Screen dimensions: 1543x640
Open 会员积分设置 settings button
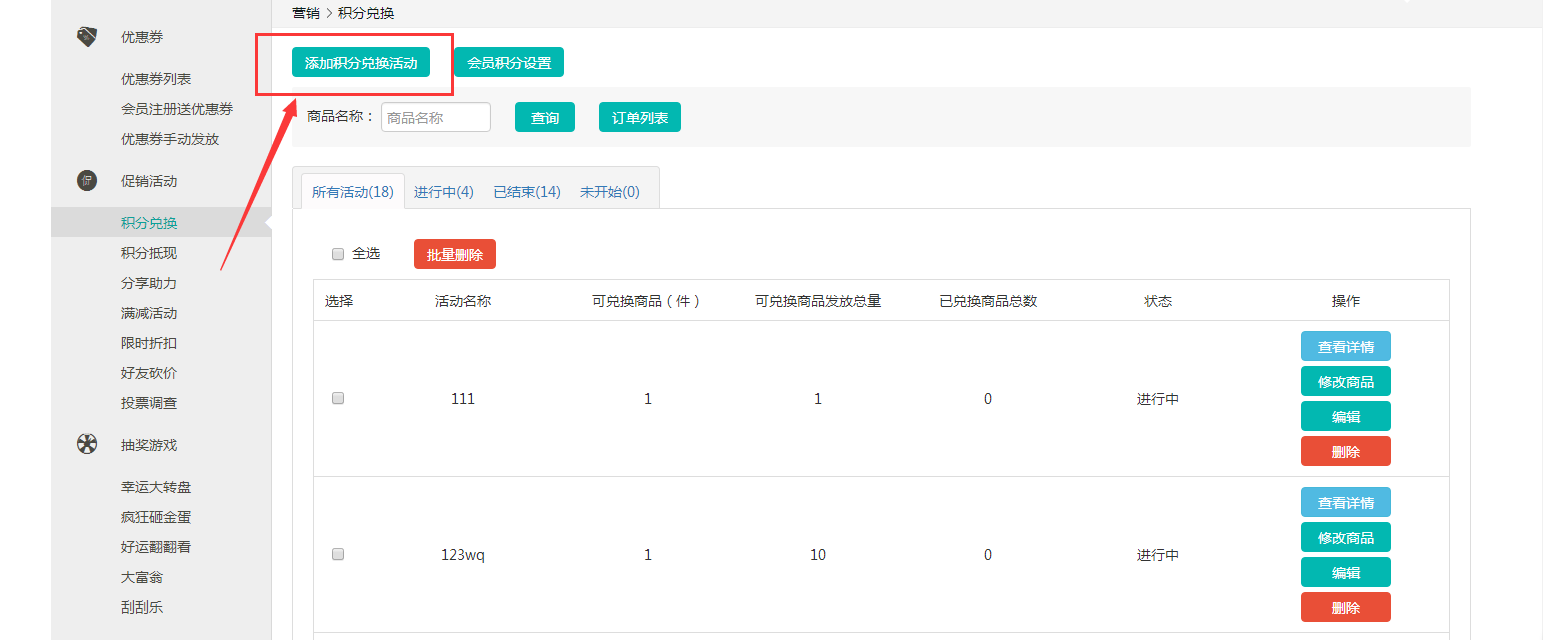[509, 63]
